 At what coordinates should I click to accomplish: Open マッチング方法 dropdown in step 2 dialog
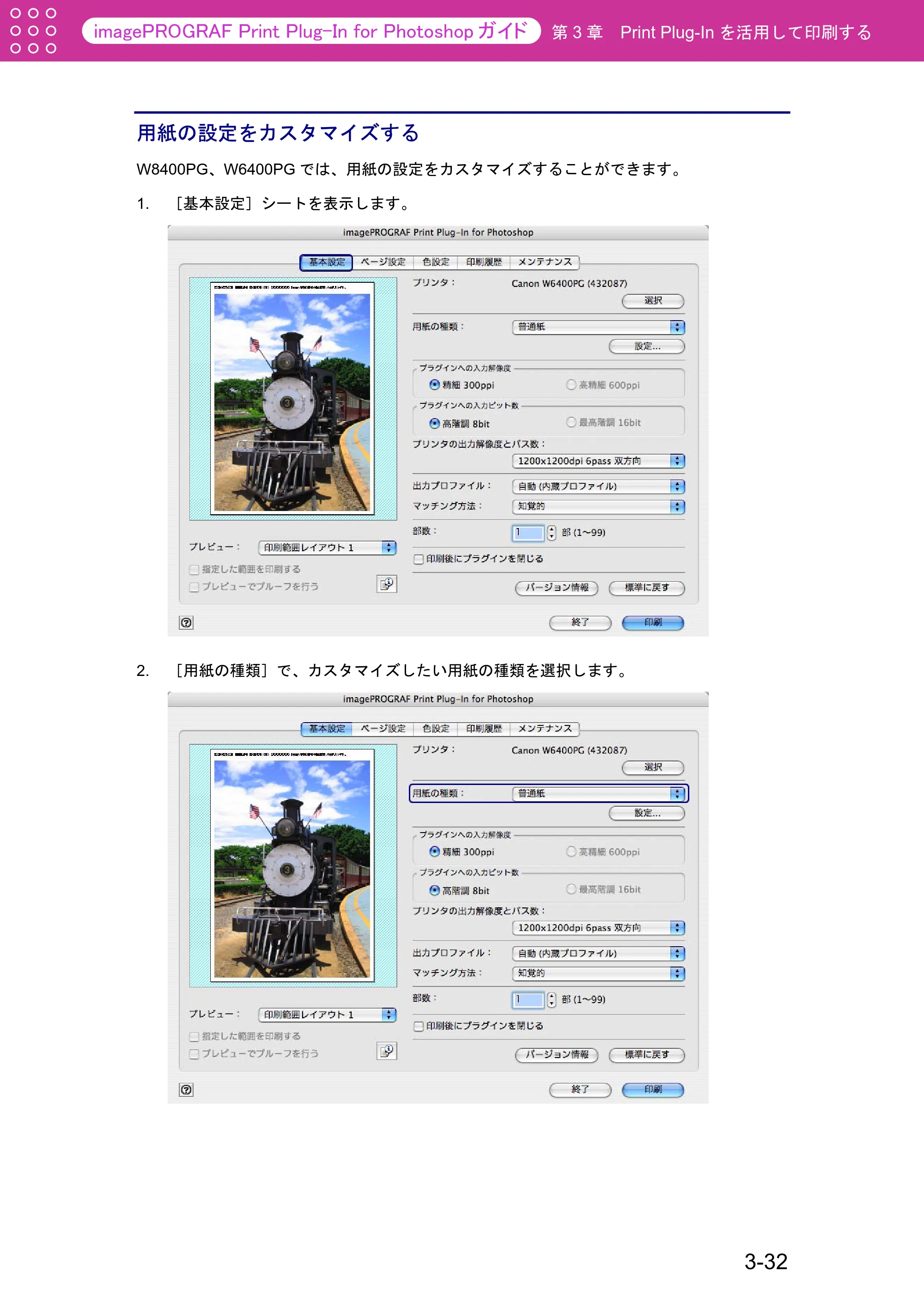(598, 973)
